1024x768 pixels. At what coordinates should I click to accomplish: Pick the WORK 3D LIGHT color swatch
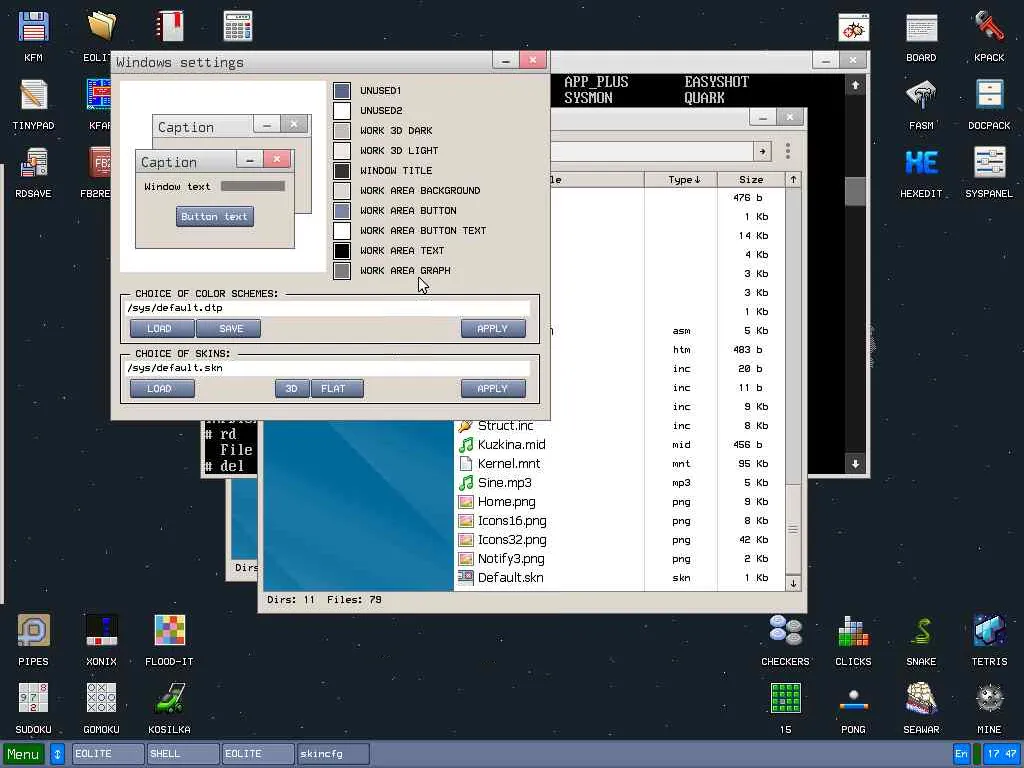342,151
